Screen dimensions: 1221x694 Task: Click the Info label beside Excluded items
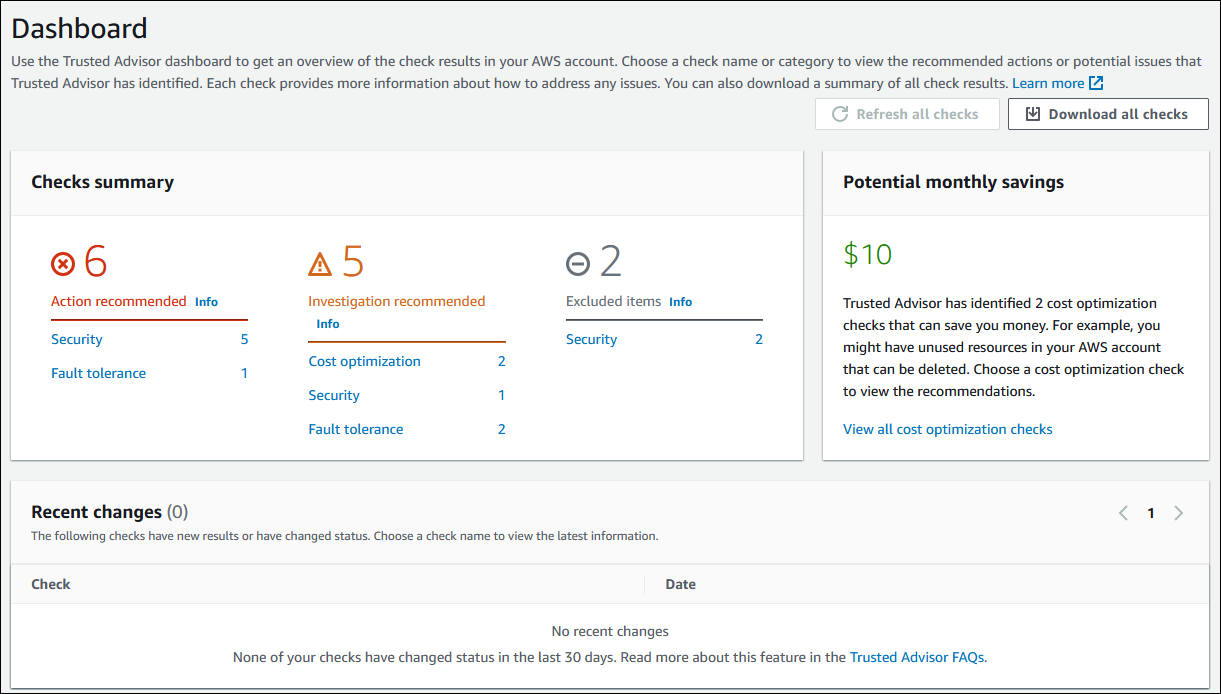tap(682, 301)
